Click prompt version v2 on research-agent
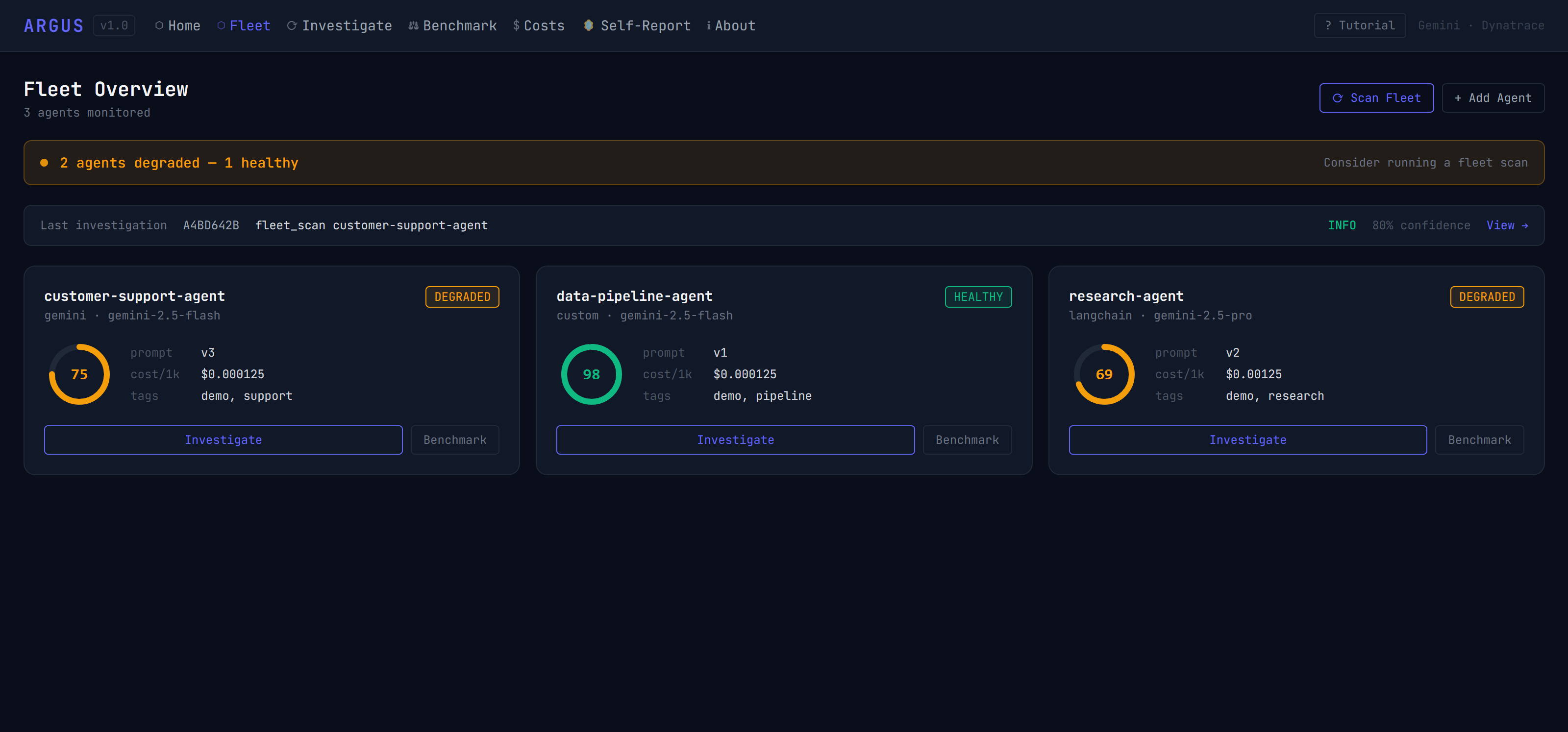1568x732 pixels. pos(1233,353)
